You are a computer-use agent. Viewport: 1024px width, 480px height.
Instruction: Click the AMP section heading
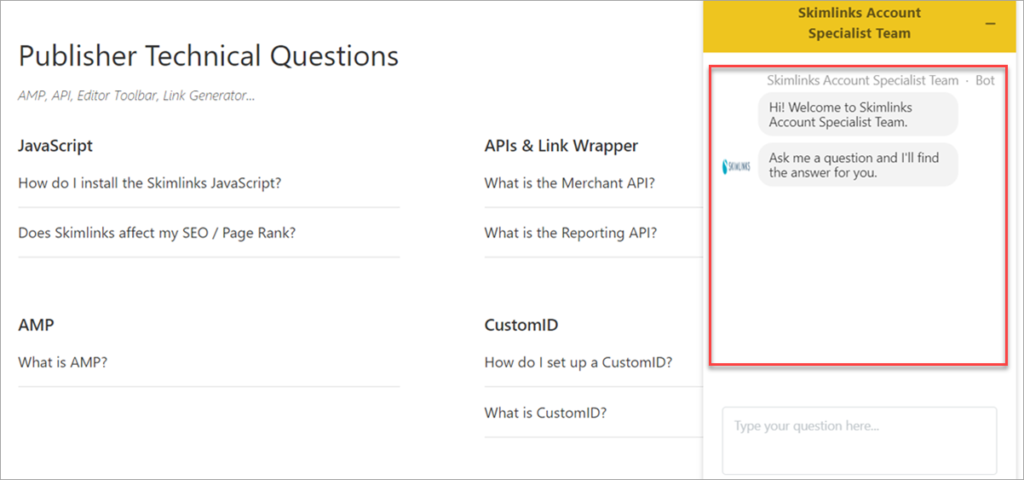coord(38,325)
